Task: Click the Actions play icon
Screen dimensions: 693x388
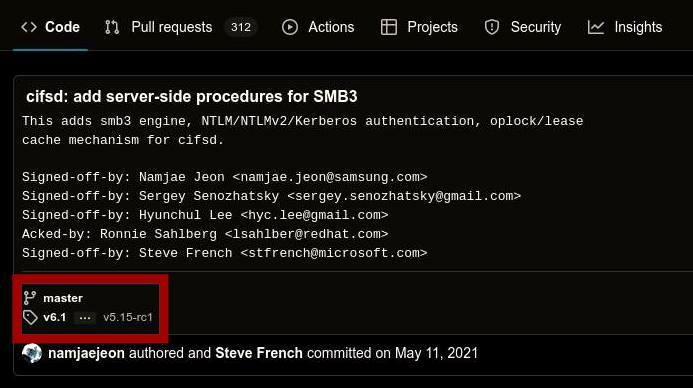Action: tap(290, 27)
